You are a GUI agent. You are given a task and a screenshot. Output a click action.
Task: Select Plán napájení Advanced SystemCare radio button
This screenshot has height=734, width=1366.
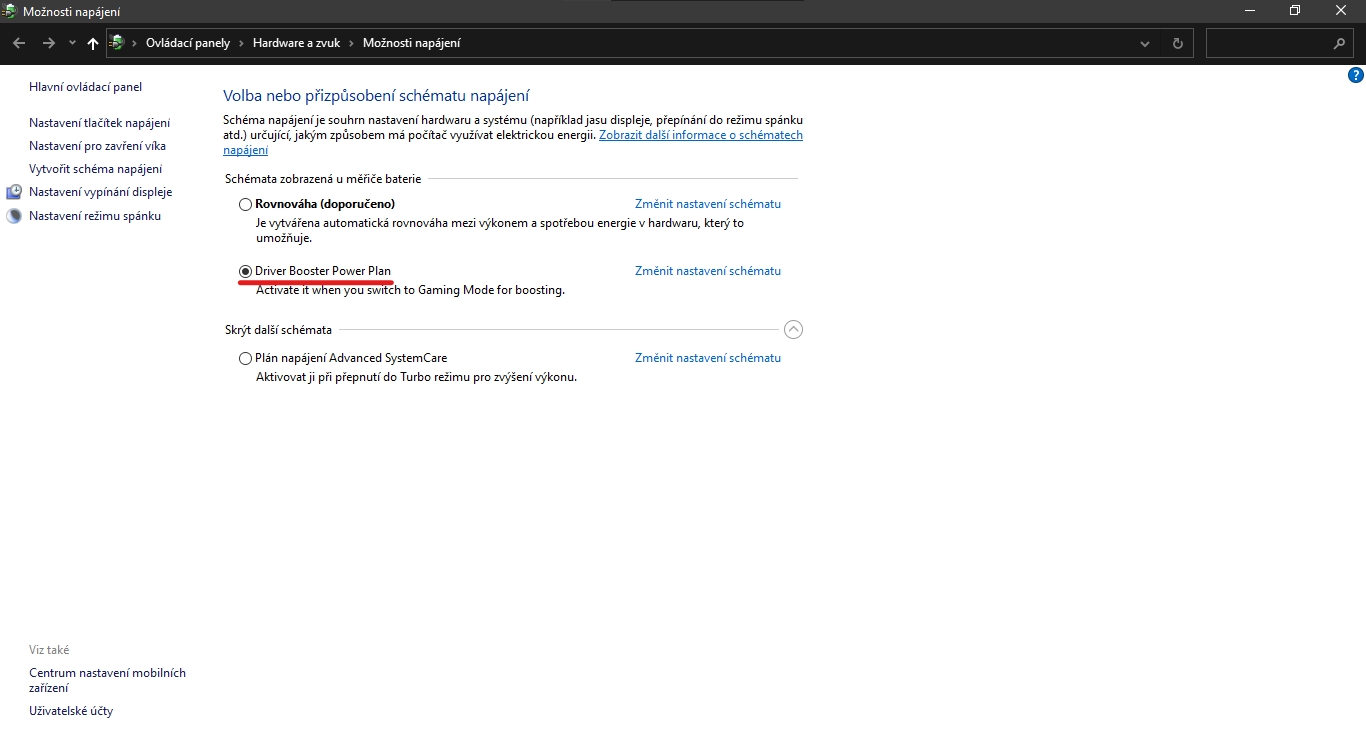coord(245,358)
